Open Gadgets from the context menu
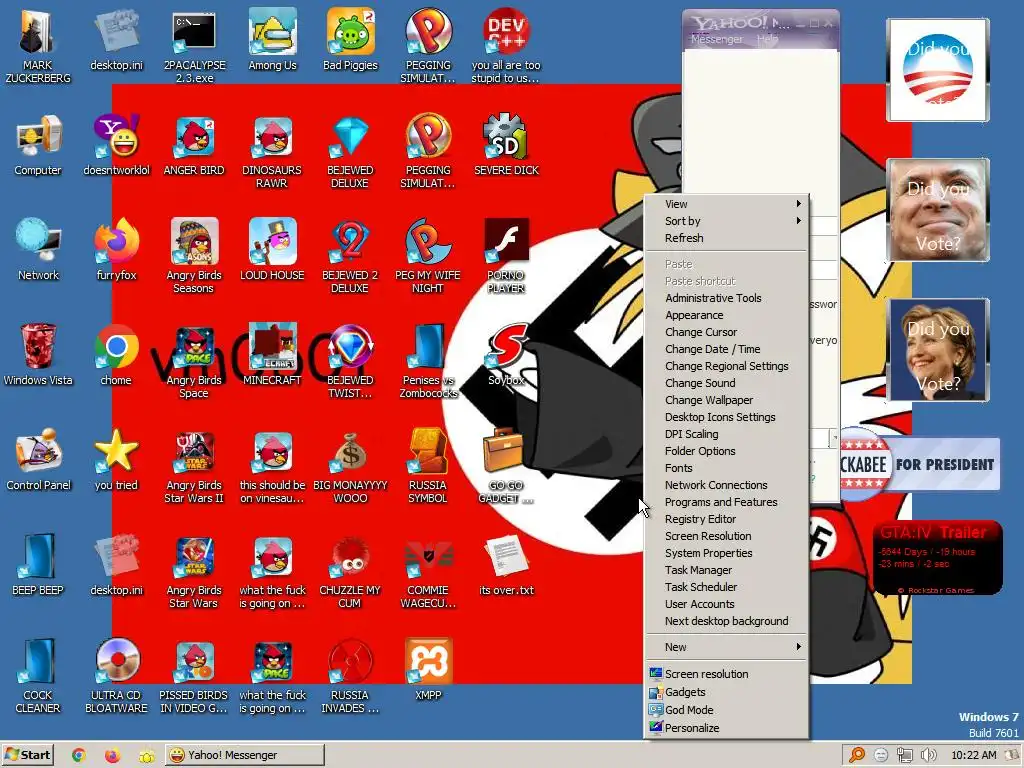 pyautogui.click(x=726, y=692)
